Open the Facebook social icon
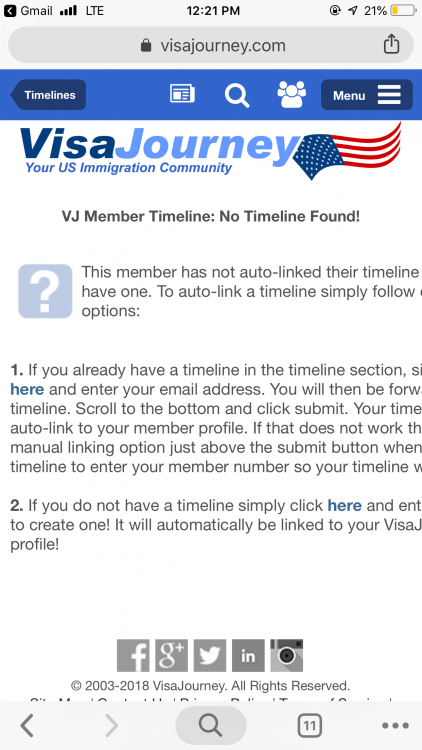Image resolution: width=422 pixels, height=750 pixels. [x=133, y=655]
